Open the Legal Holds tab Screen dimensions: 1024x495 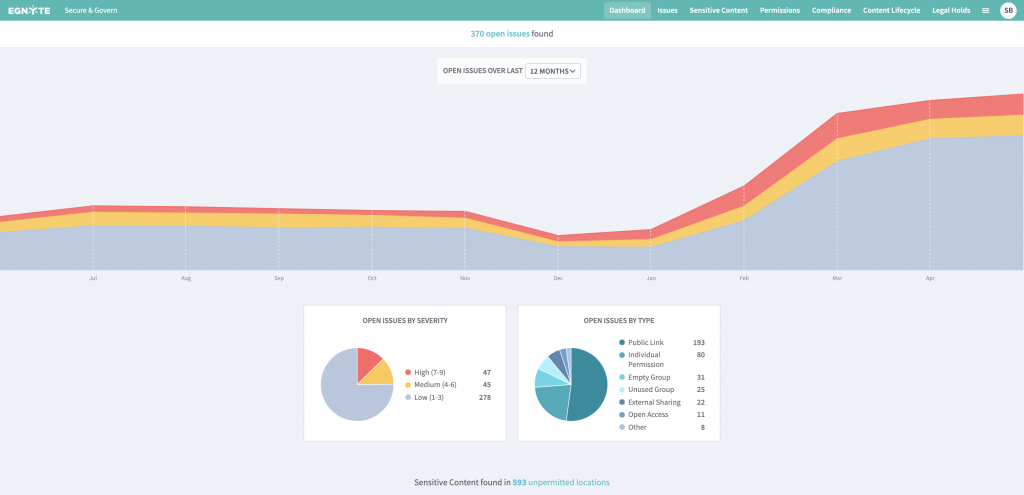point(951,10)
